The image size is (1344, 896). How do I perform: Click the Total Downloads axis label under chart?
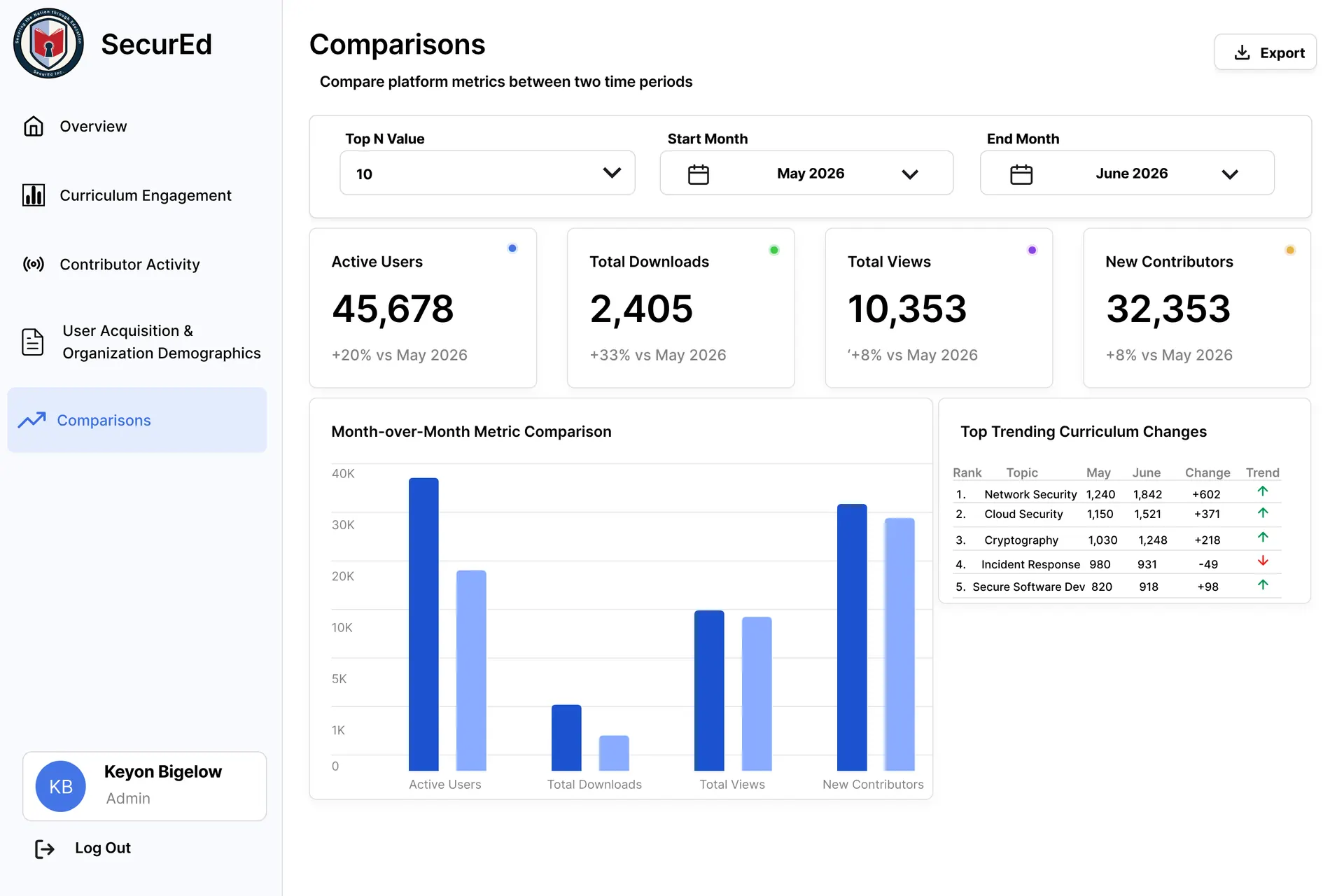[x=594, y=784]
